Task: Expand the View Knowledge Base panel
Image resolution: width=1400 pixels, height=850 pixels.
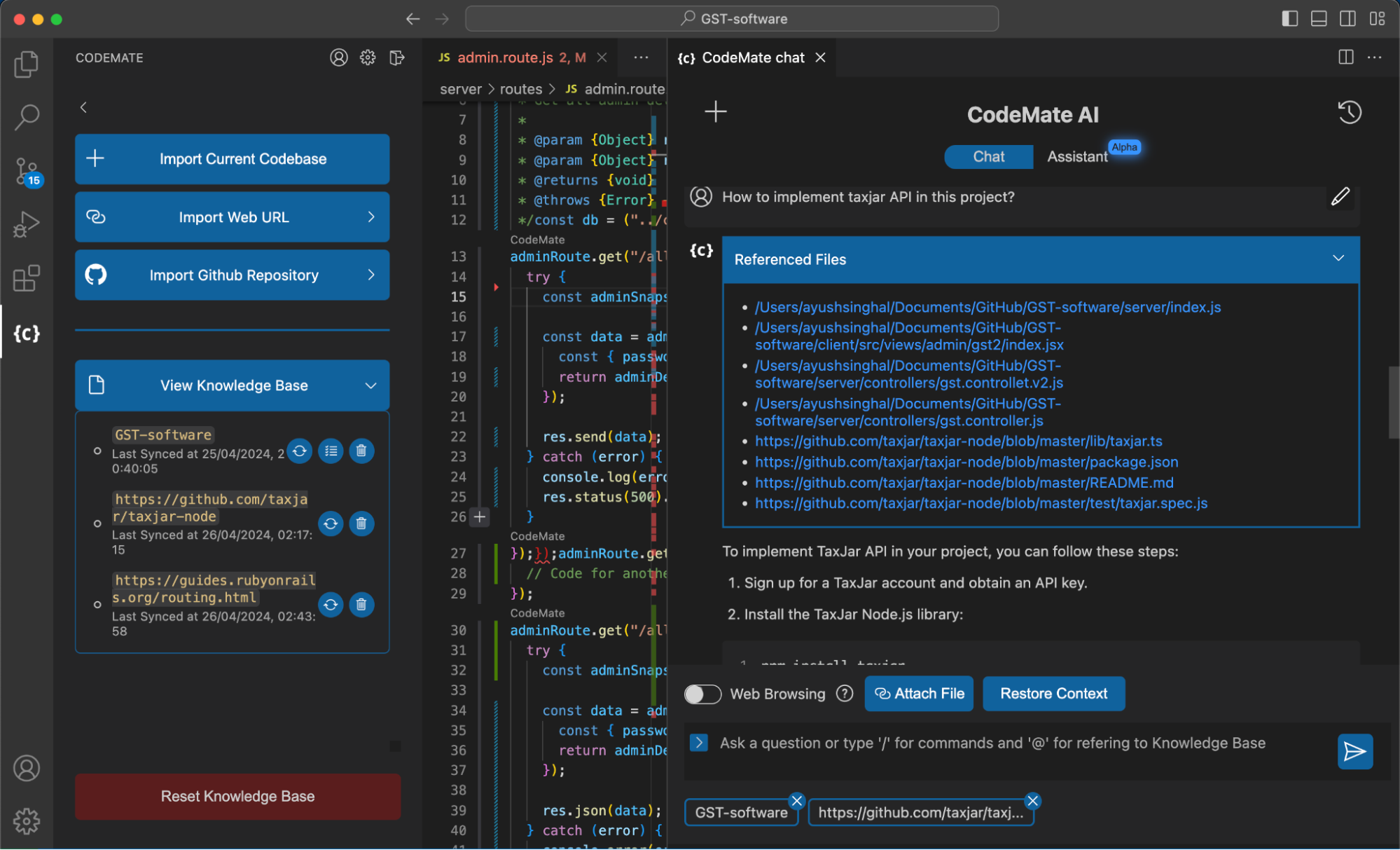Action: [369, 383]
